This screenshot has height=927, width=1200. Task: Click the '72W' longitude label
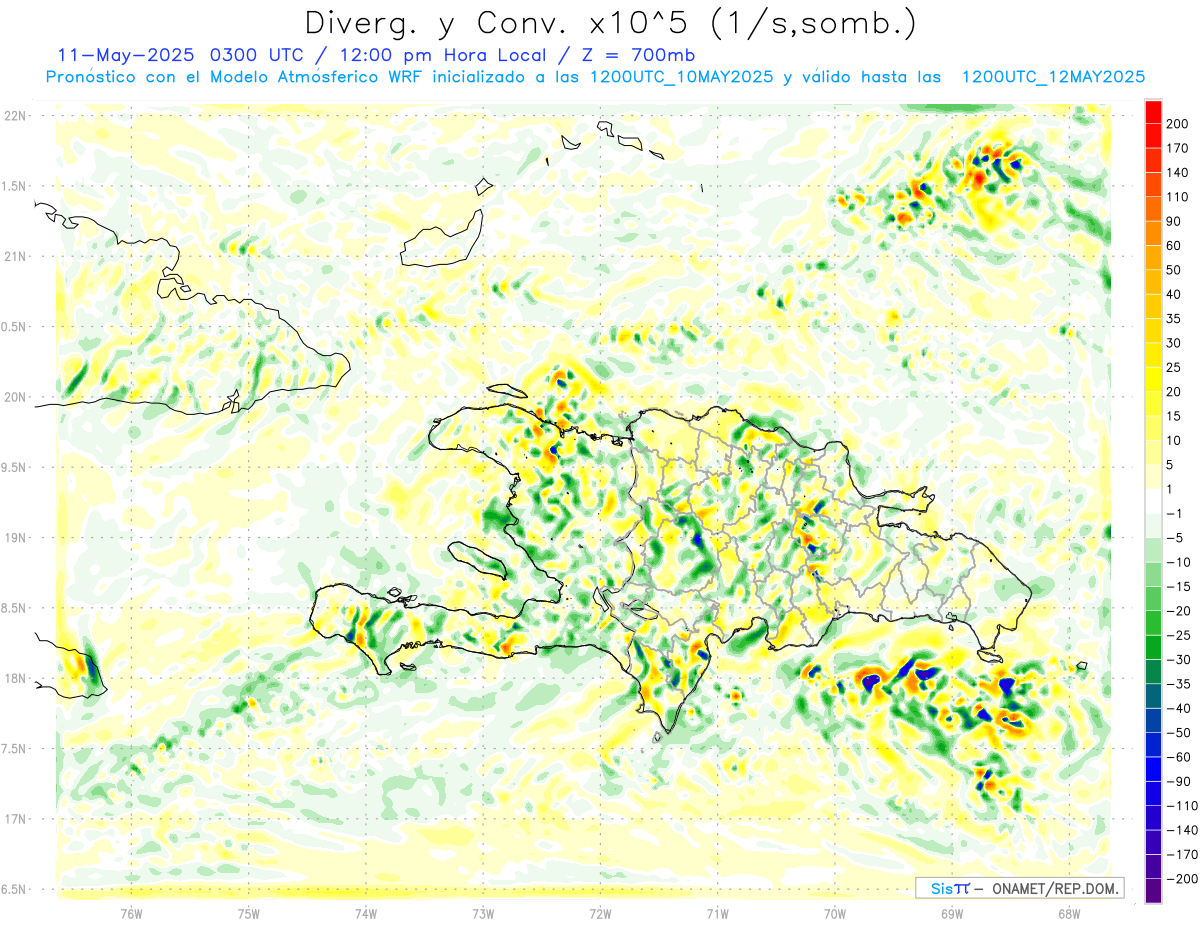pyautogui.click(x=600, y=913)
